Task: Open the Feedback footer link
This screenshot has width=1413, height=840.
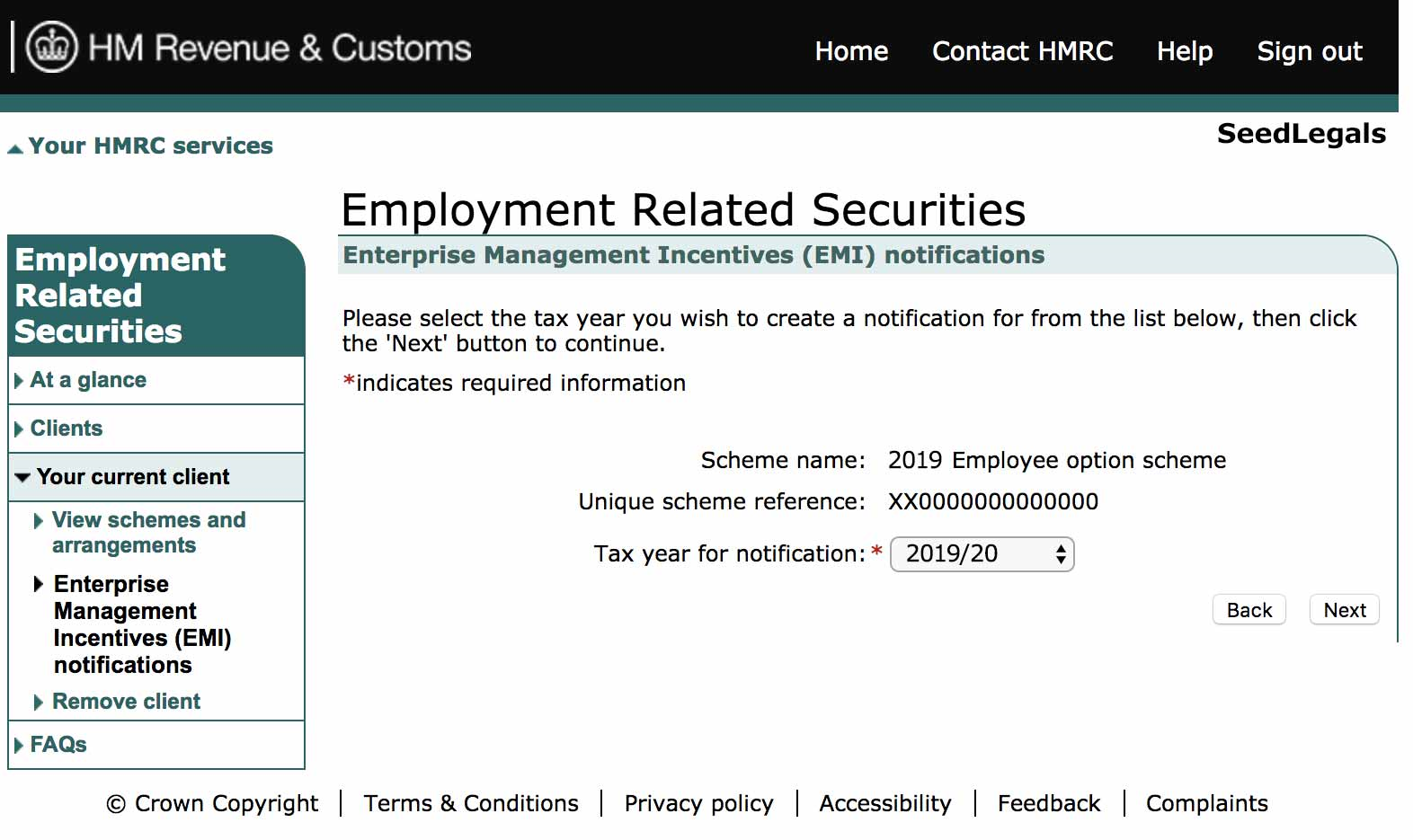Action: point(1048,803)
